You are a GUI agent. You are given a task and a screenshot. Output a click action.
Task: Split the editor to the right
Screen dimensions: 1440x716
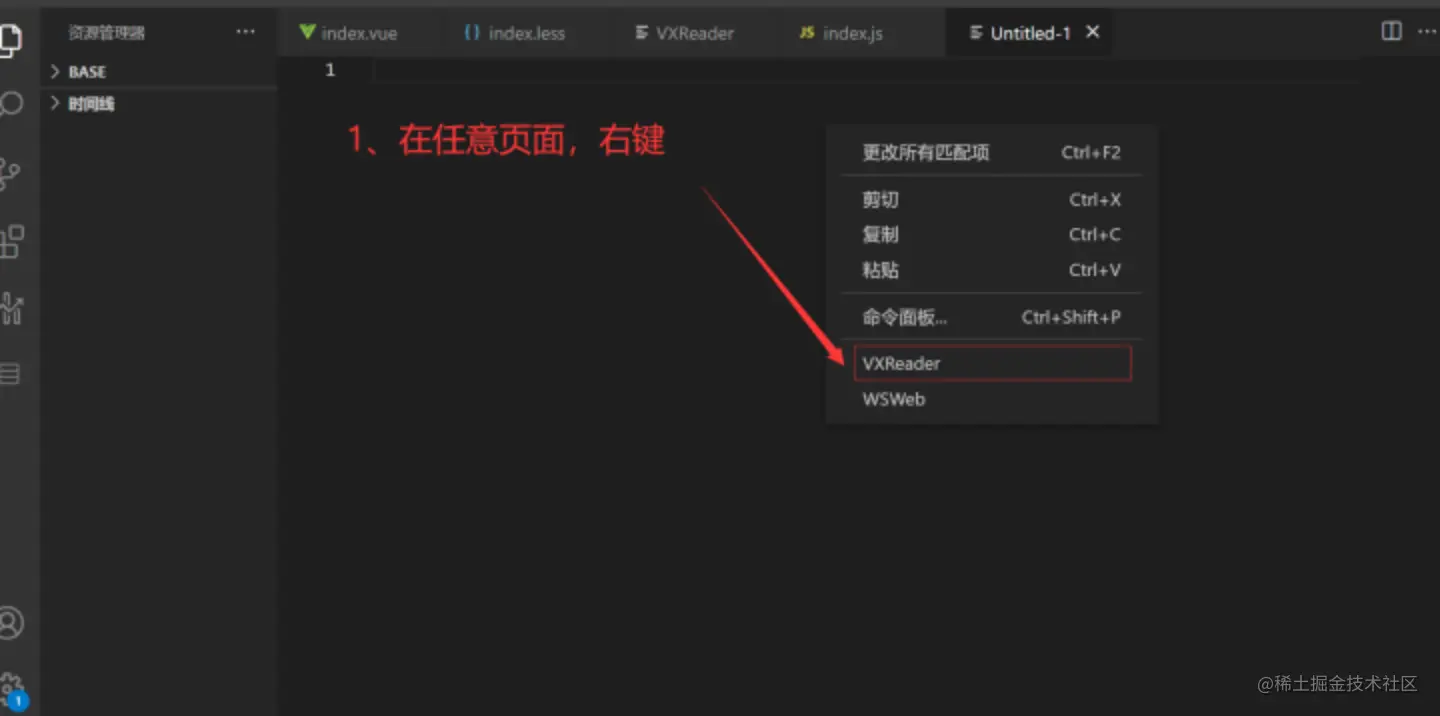click(x=1391, y=31)
